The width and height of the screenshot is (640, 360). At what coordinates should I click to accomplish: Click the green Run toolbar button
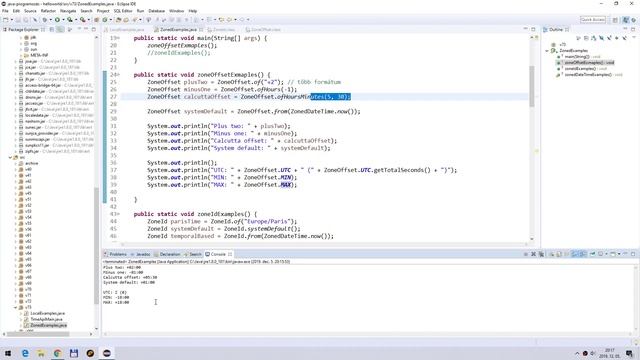point(57,20)
